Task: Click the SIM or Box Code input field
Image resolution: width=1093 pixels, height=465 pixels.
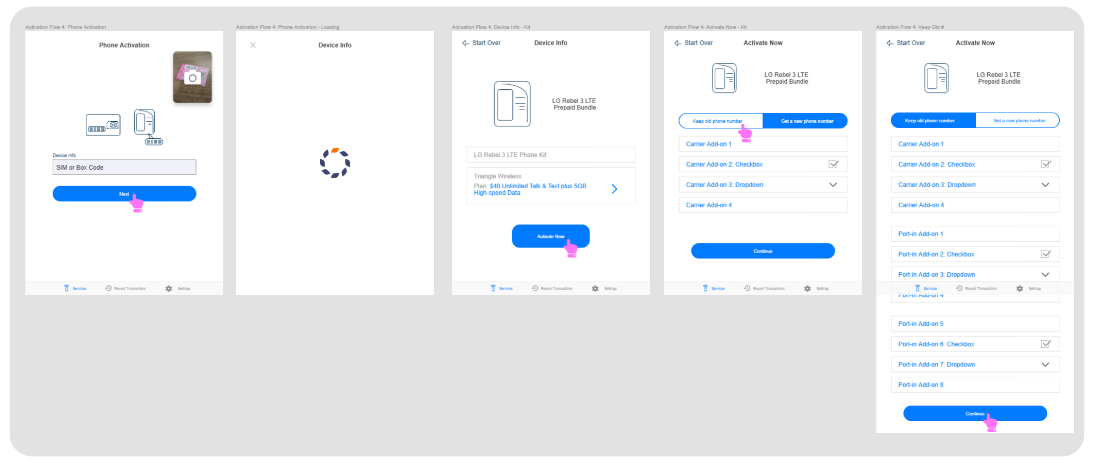Action: coord(124,168)
